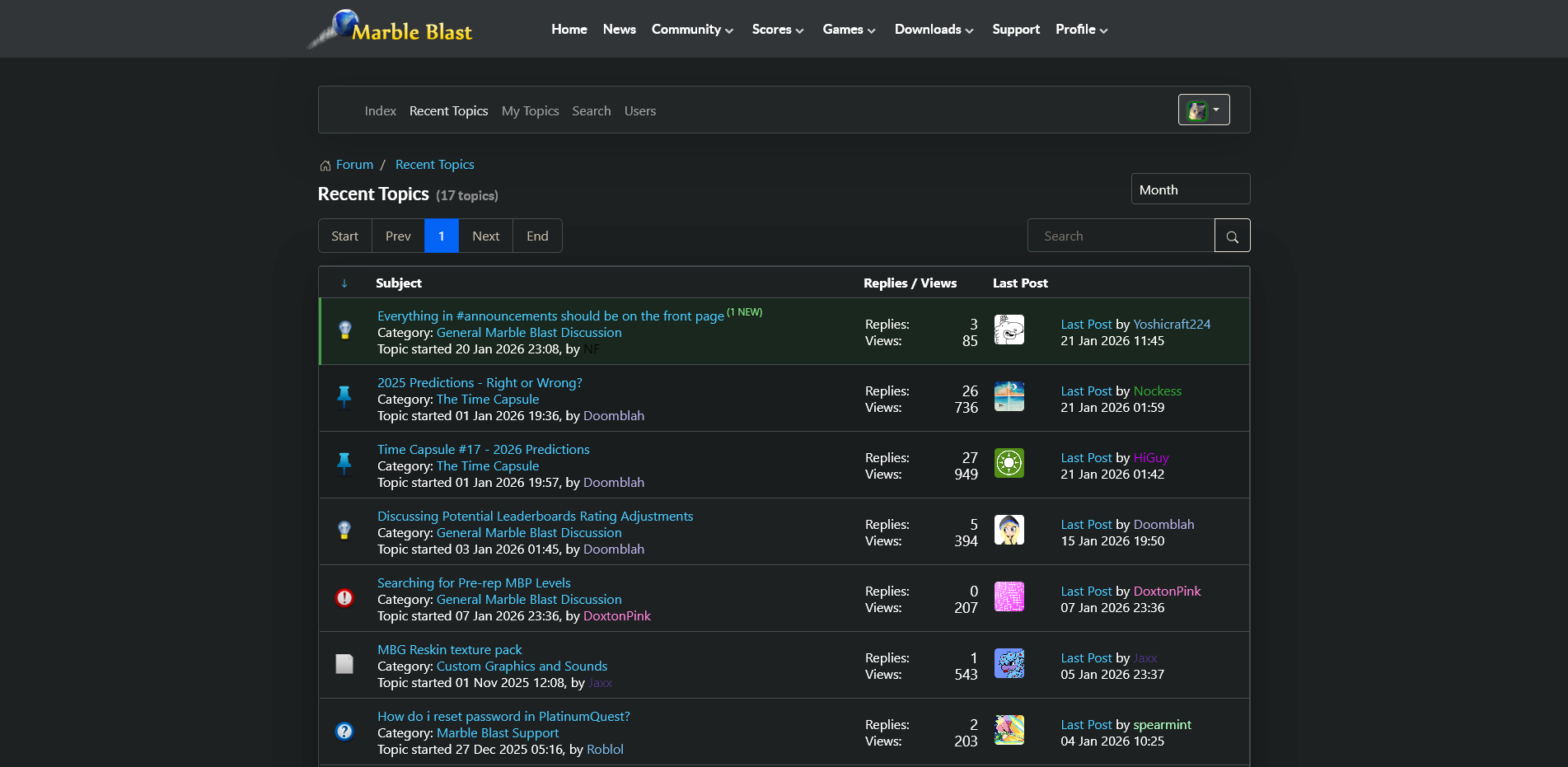Jump to the End page
The height and width of the screenshot is (767, 1568).
coord(537,236)
